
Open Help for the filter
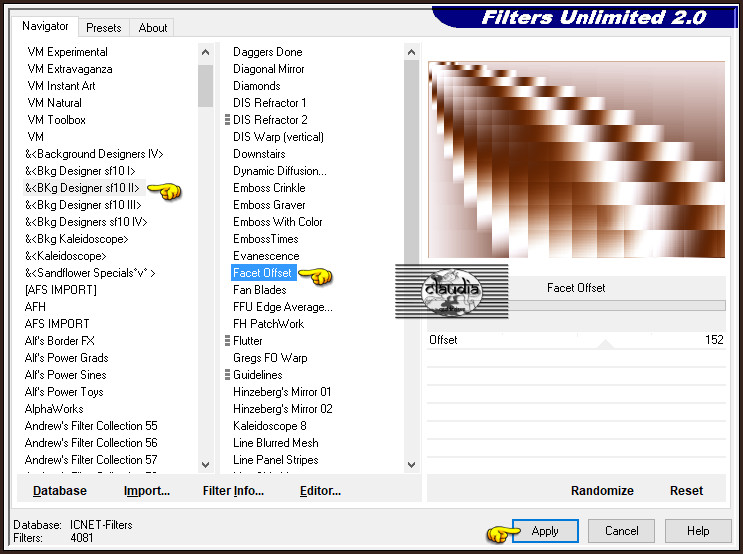(x=698, y=531)
